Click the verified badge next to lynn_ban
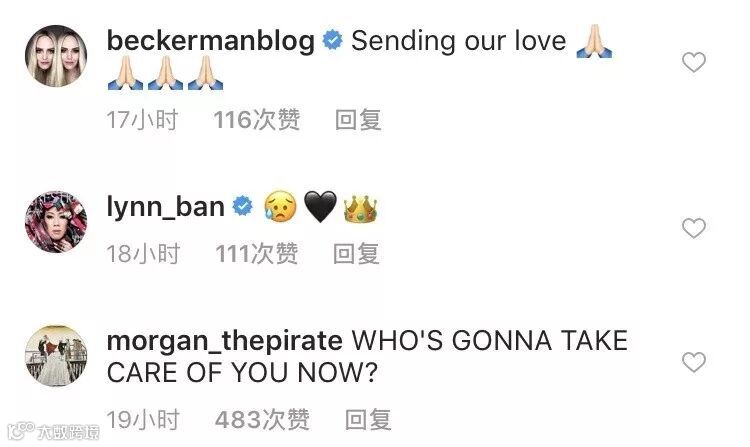 click(243, 206)
